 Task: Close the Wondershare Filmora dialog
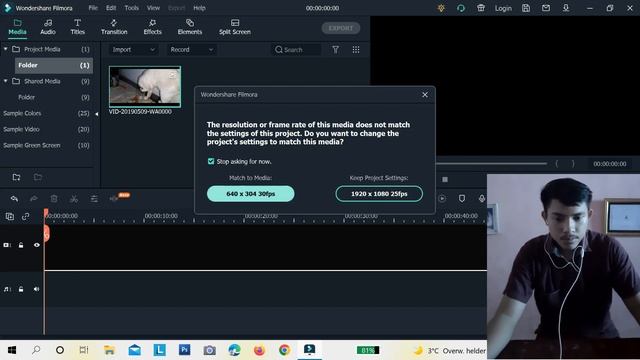425,94
